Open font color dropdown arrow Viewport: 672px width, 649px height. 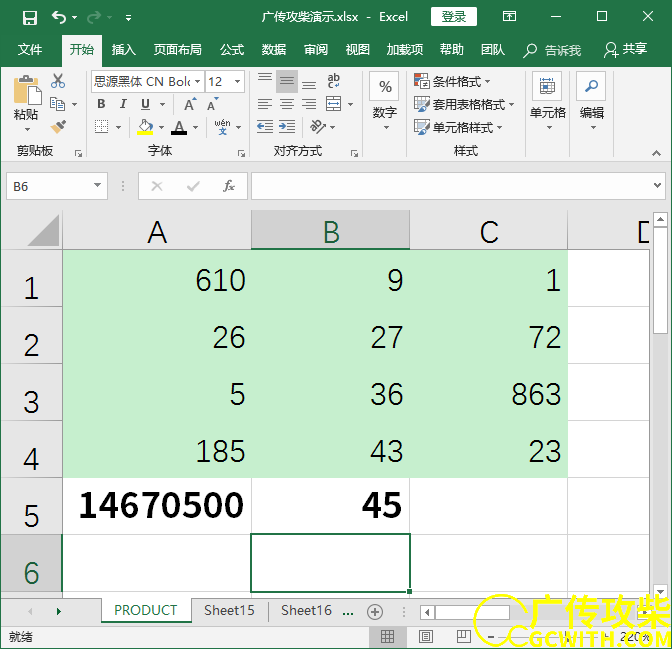195,127
